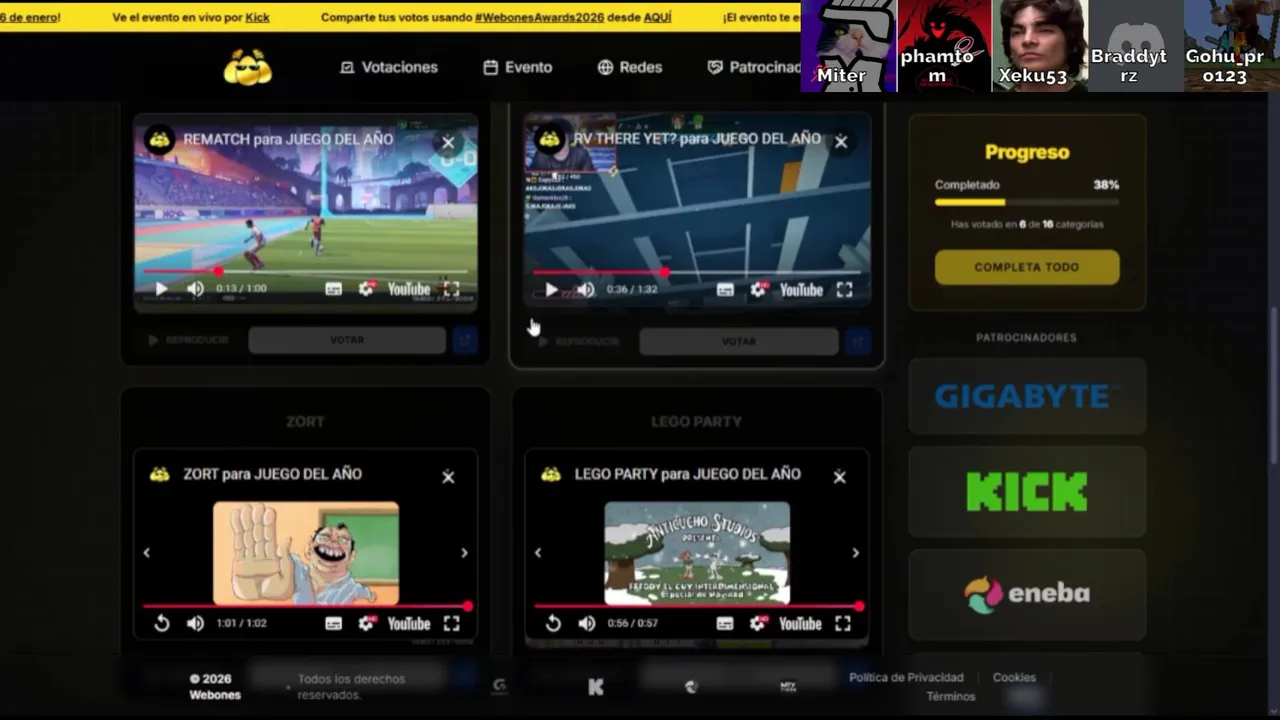1280x720 pixels.
Task: Go to next suggestion in ZORT player
Action: coord(464,552)
